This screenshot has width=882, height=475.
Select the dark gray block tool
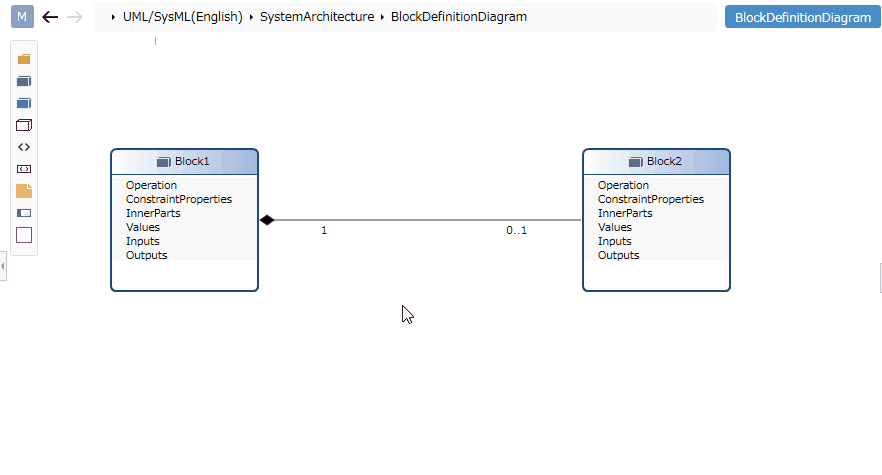[x=24, y=81]
